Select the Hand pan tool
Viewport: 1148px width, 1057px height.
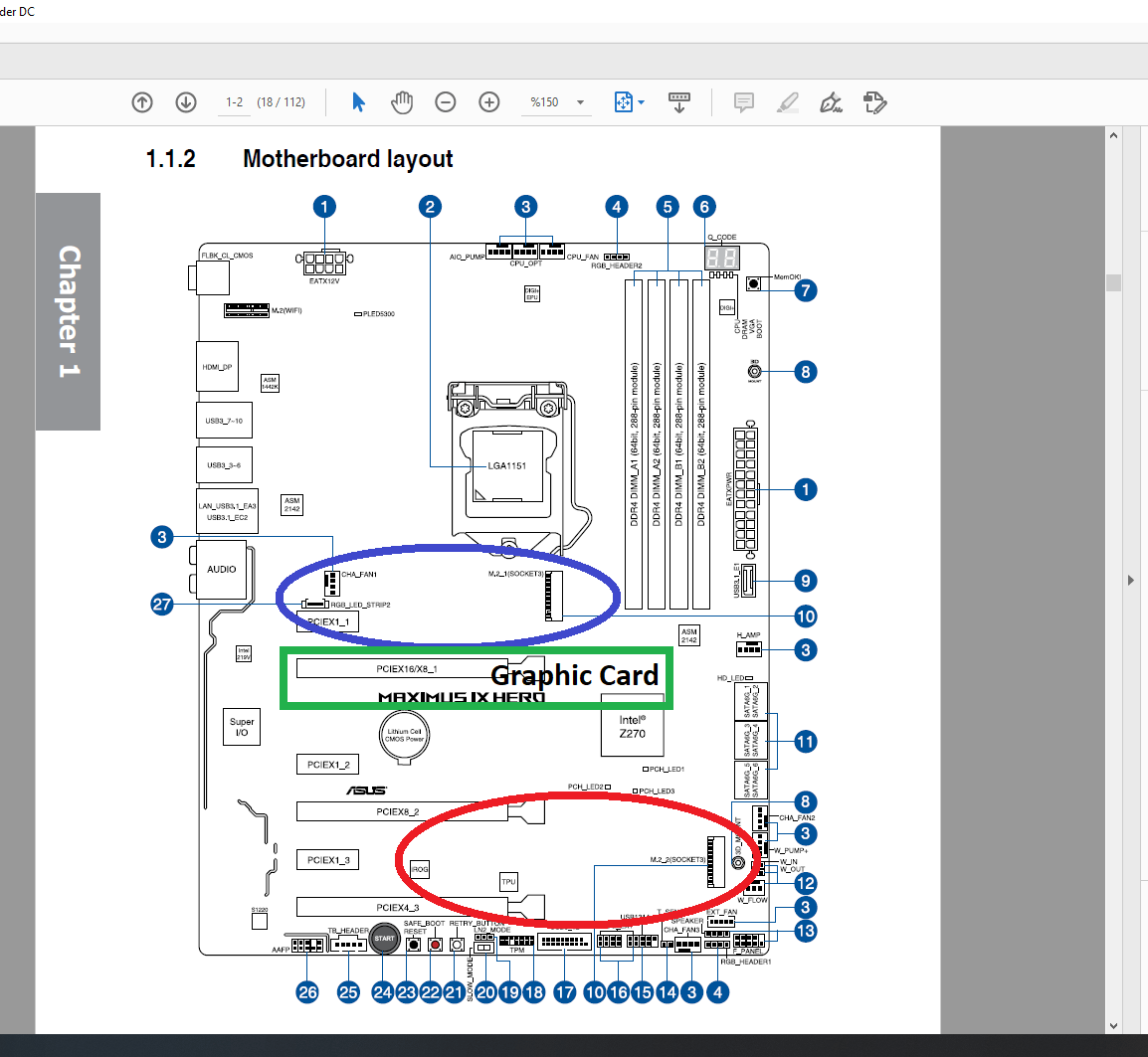pos(401,102)
